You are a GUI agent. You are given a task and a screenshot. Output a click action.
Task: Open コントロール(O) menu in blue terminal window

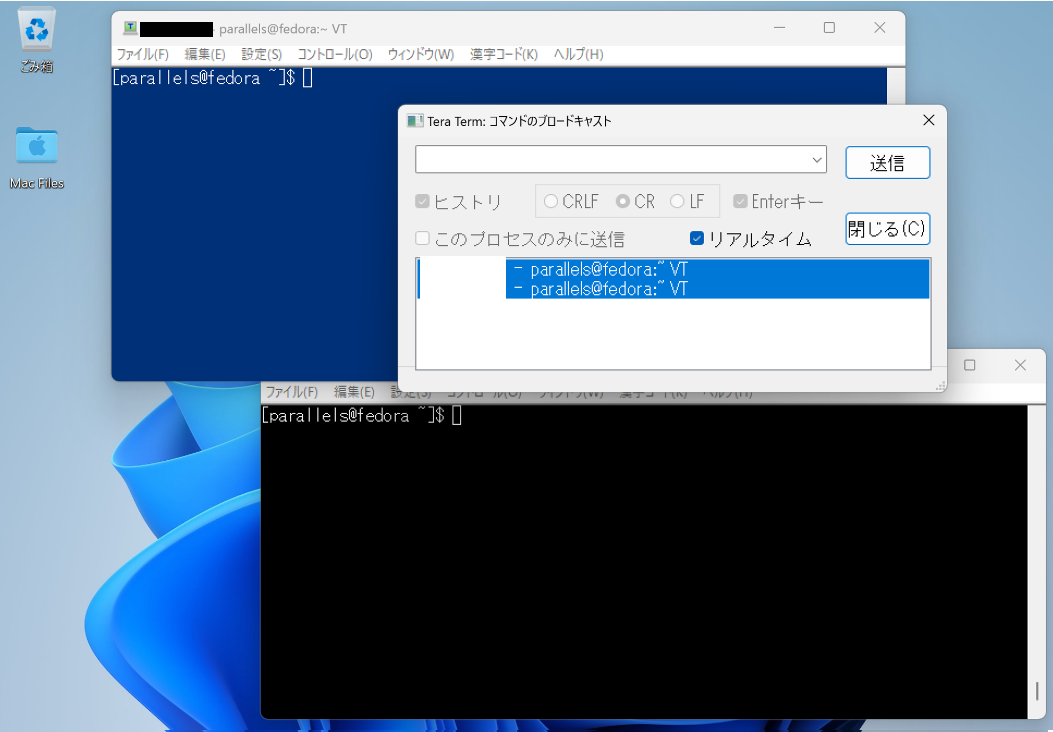[334, 54]
